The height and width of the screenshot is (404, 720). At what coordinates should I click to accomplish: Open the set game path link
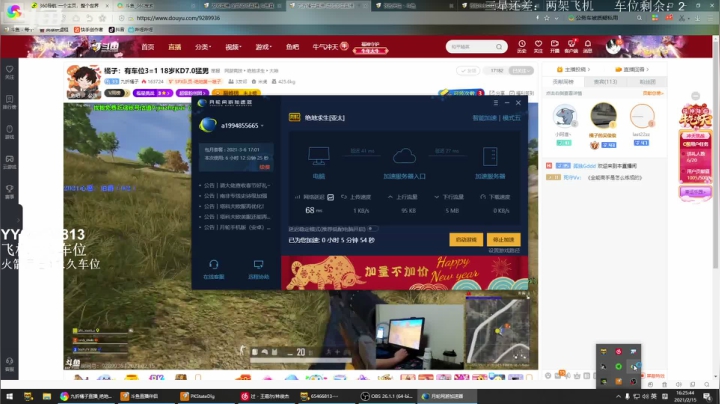click(x=504, y=251)
